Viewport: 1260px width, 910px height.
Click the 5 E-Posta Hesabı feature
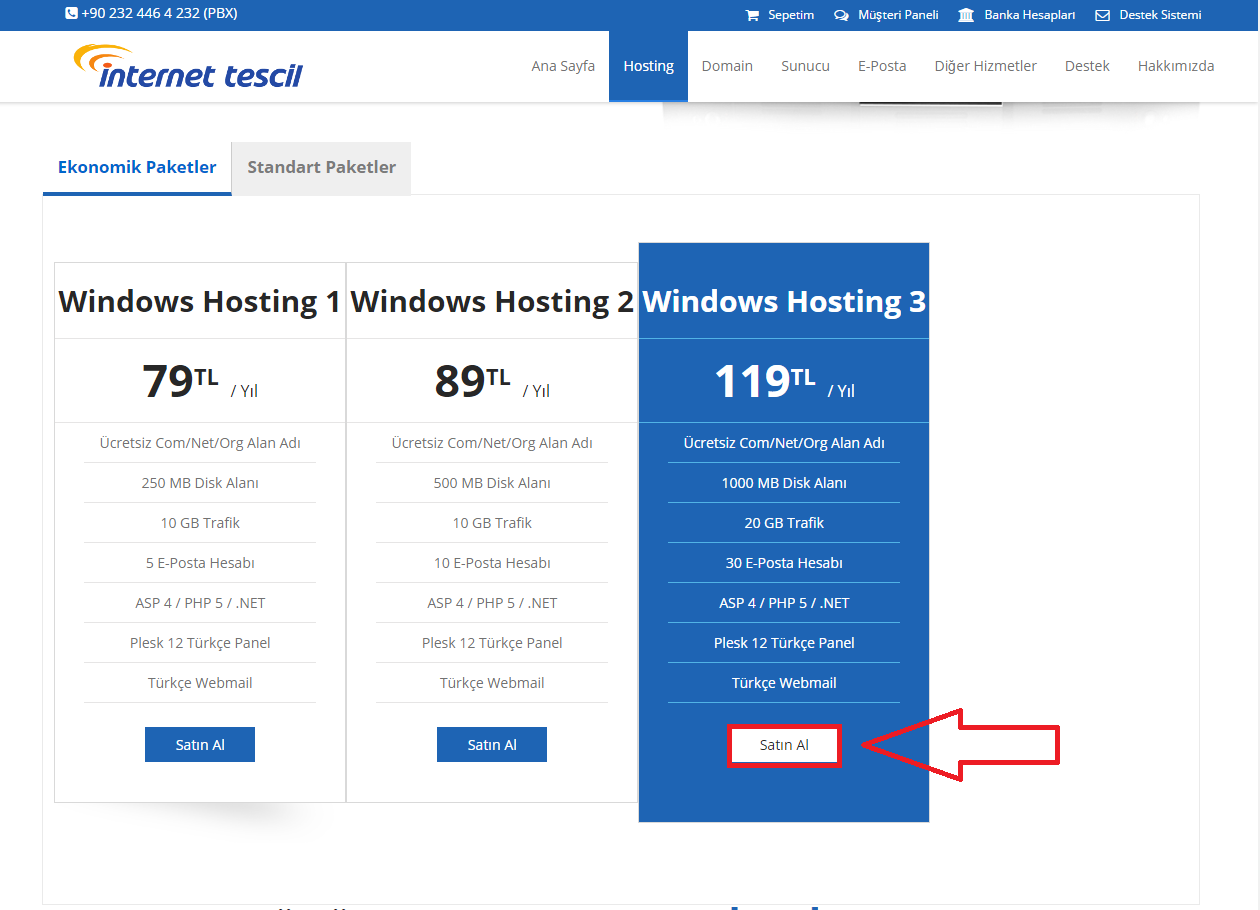point(200,563)
